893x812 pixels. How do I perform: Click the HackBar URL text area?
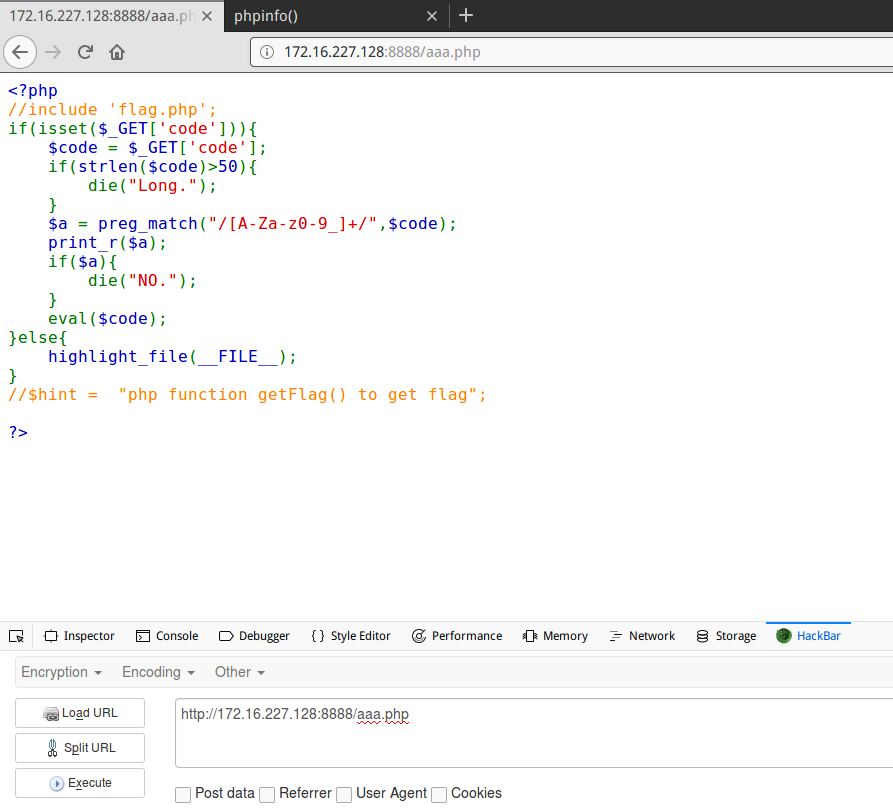[534, 733]
